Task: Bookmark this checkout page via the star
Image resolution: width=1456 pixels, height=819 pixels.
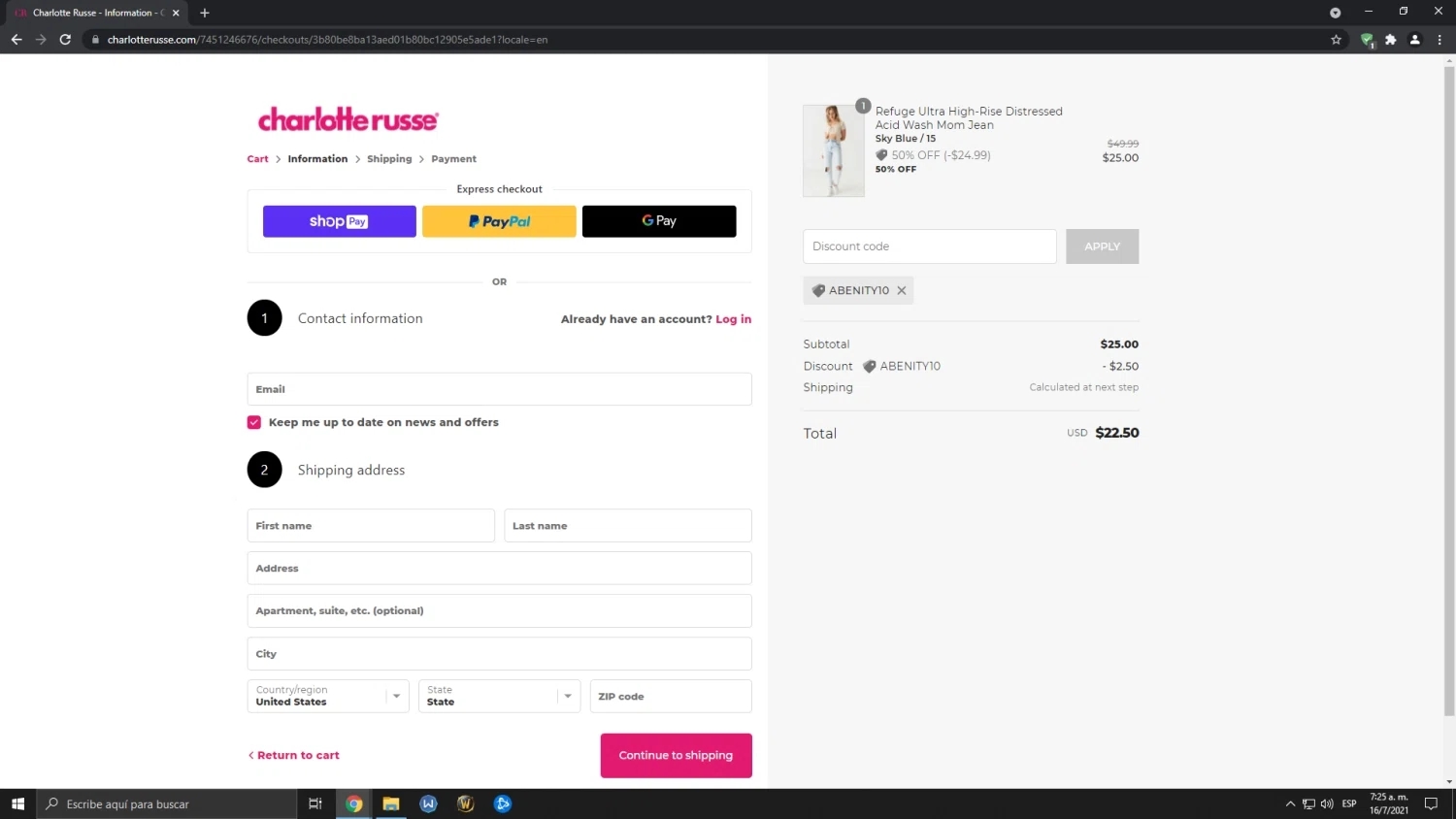Action: coord(1337,40)
